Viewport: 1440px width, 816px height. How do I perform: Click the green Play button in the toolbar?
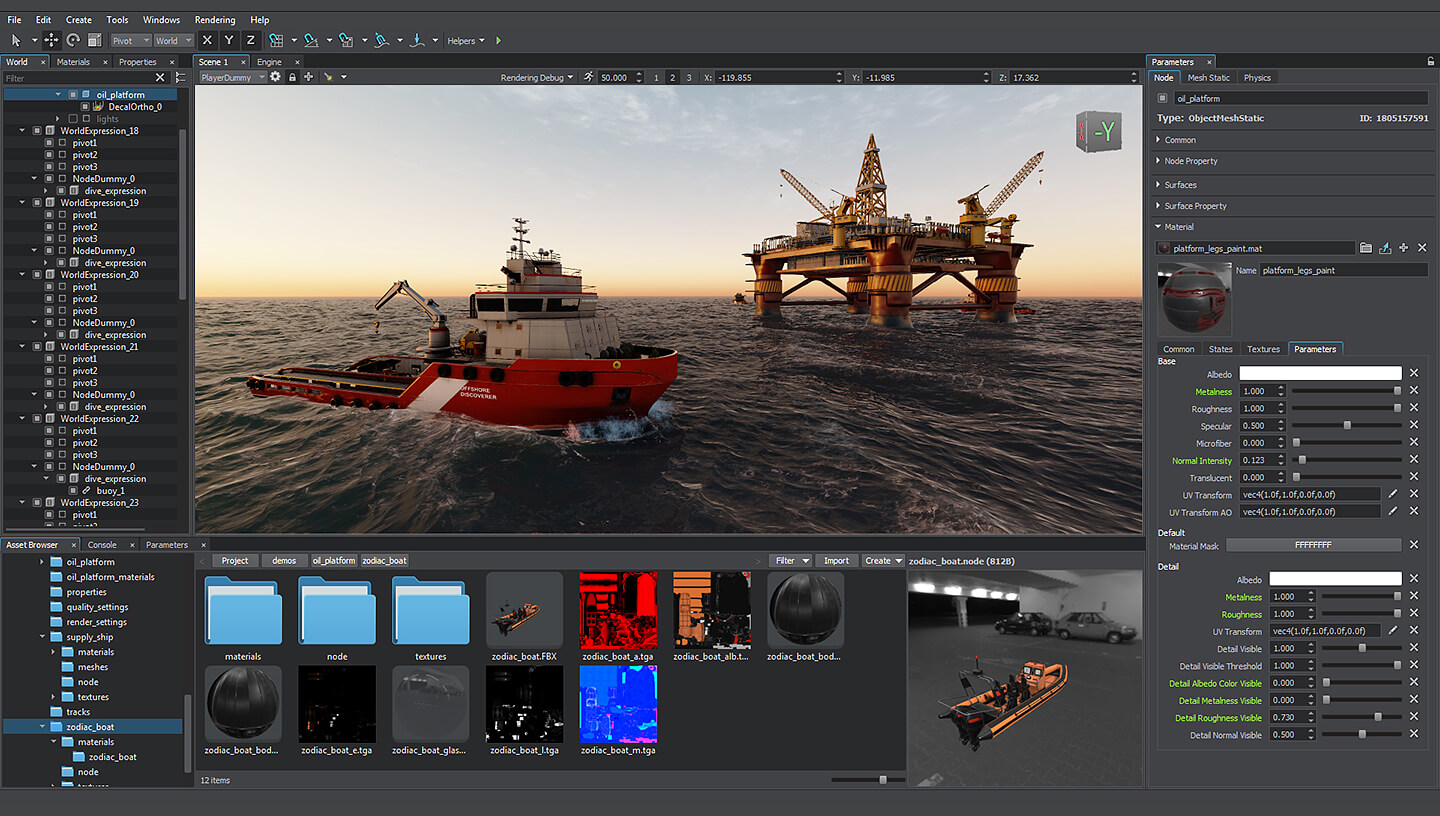(x=499, y=41)
